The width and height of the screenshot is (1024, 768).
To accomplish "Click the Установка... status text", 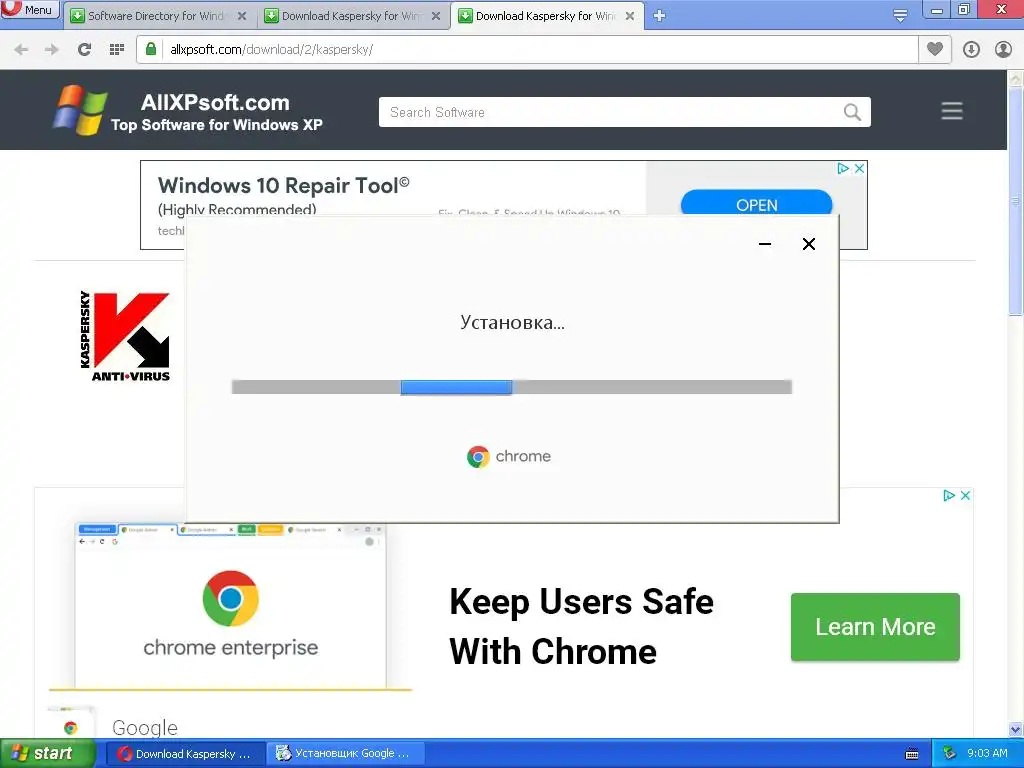I will coord(512,323).
